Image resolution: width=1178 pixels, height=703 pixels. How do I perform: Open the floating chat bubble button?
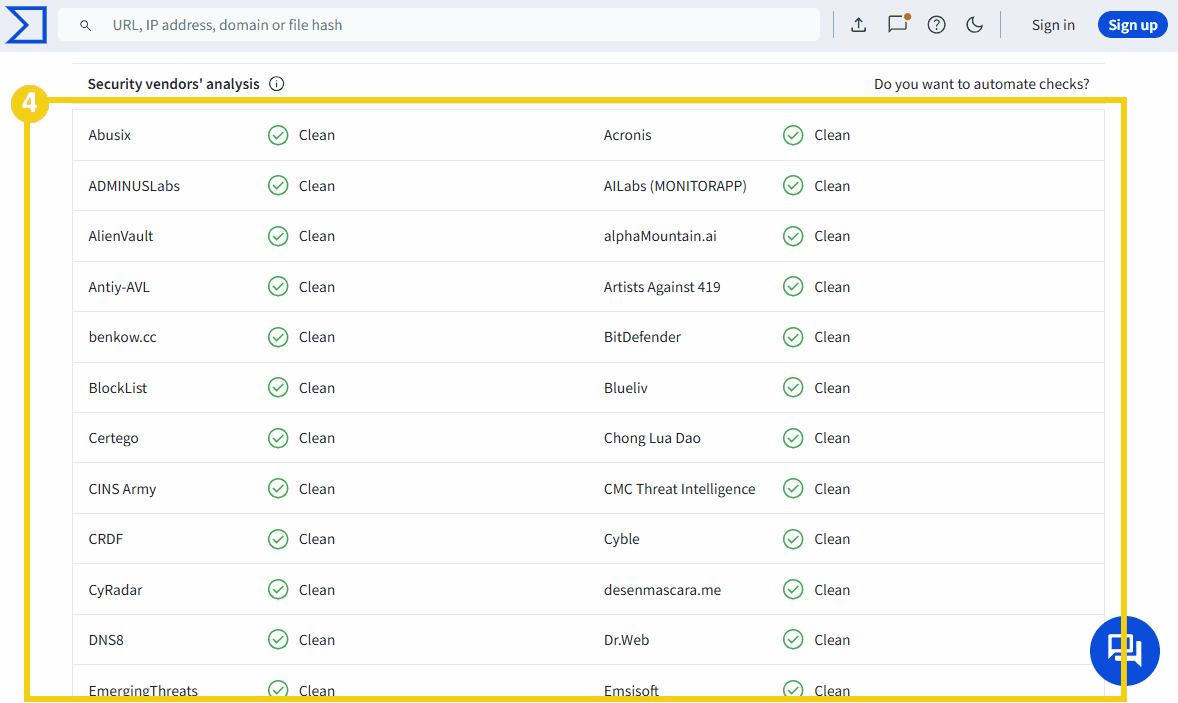point(1124,651)
